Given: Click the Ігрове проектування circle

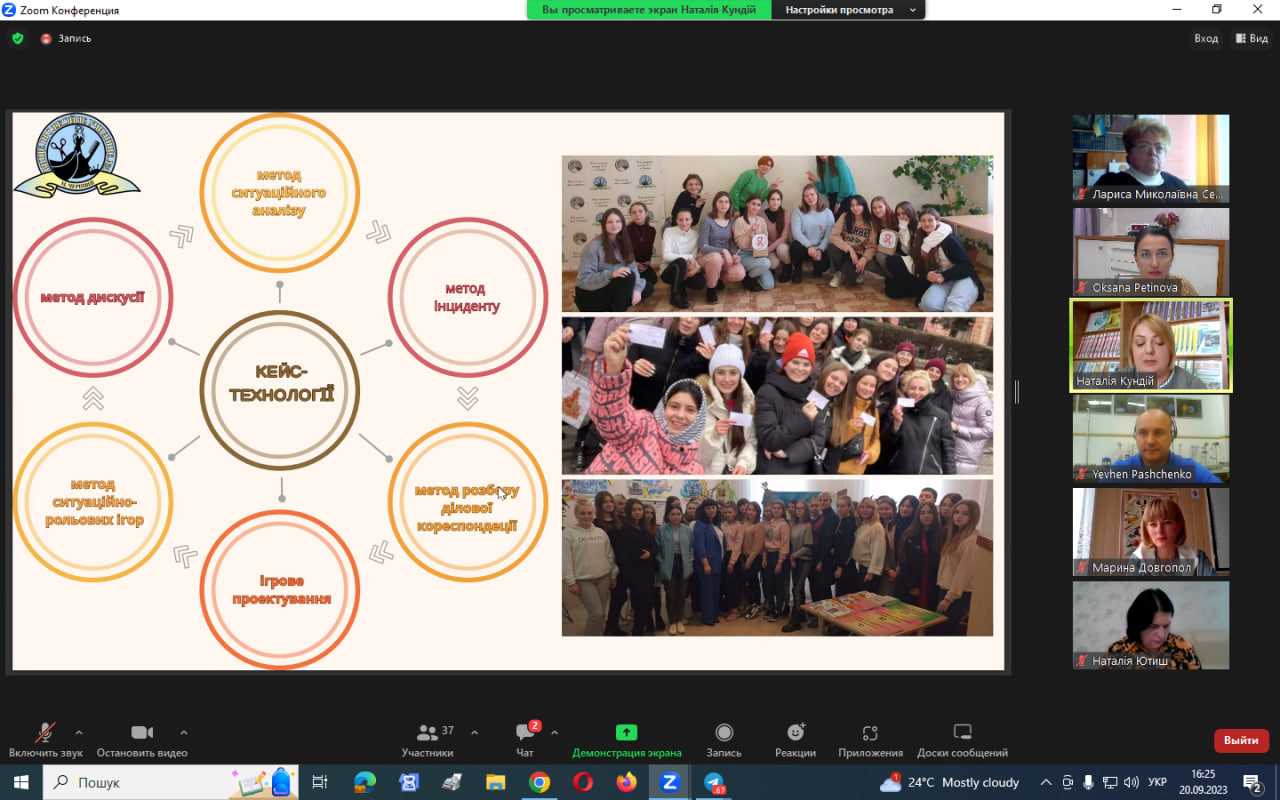Looking at the screenshot, I should click(x=280, y=589).
